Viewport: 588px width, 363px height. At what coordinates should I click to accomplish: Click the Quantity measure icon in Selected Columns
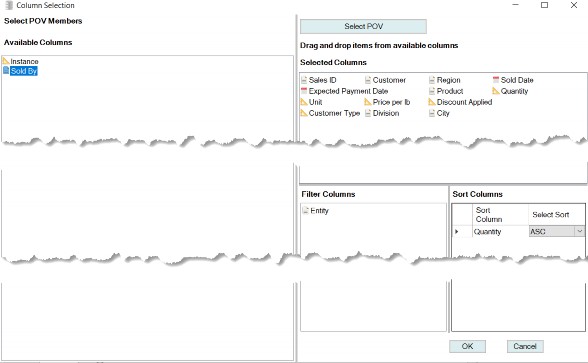[x=496, y=91]
